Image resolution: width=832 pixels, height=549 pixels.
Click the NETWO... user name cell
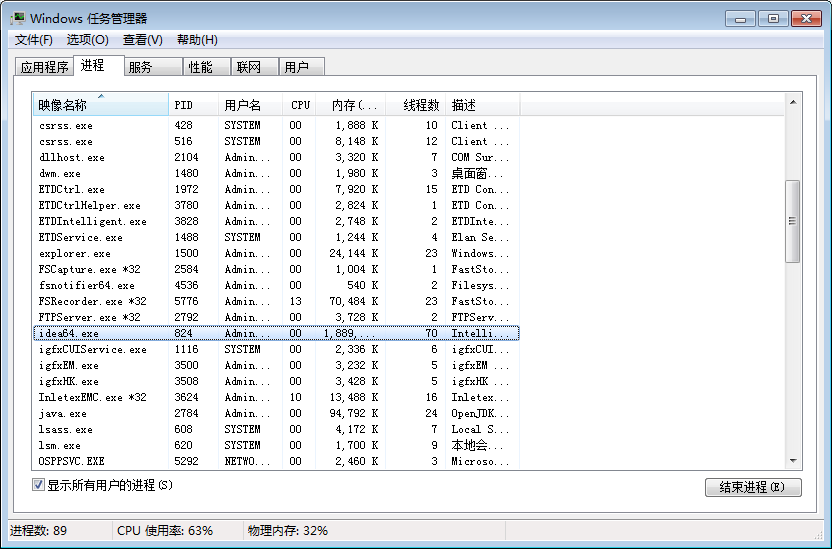coord(247,461)
